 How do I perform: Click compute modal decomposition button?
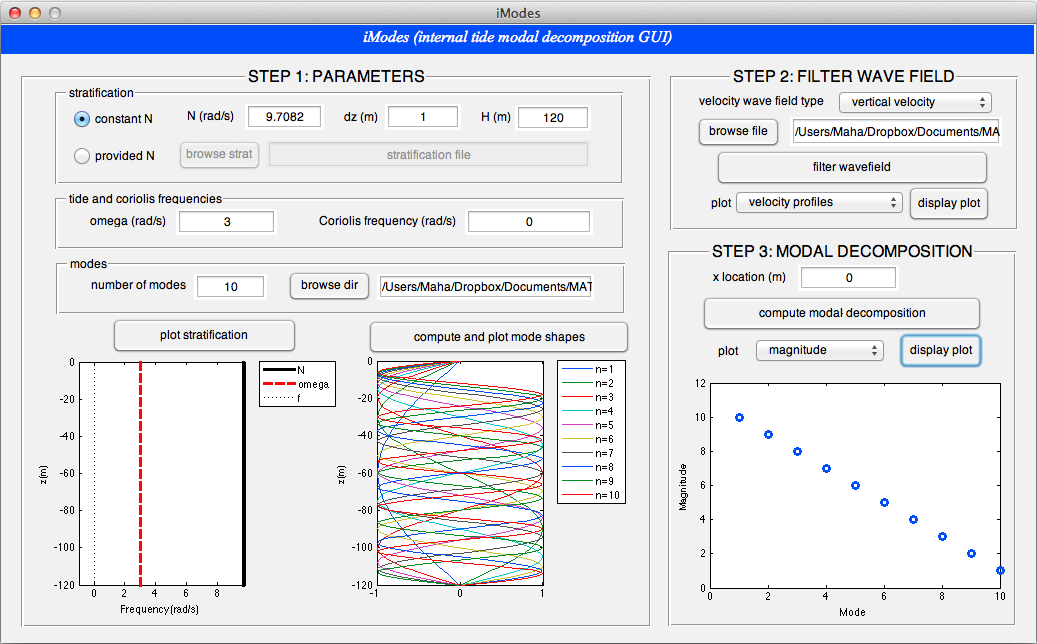842,313
